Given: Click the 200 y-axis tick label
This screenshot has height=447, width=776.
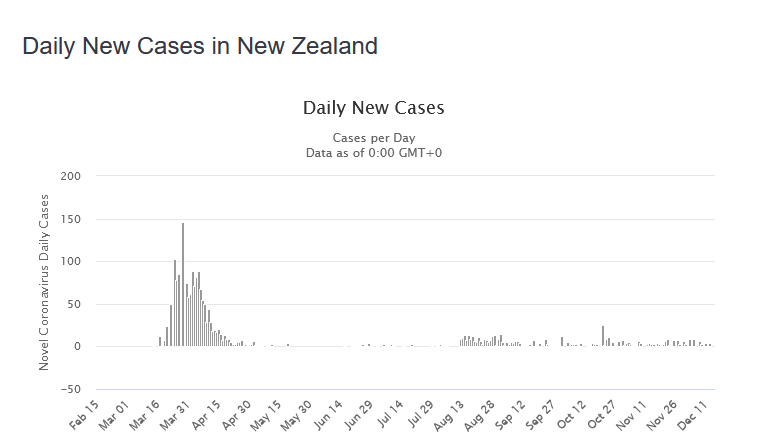Looking at the screenshot, I should click(71, 177).
